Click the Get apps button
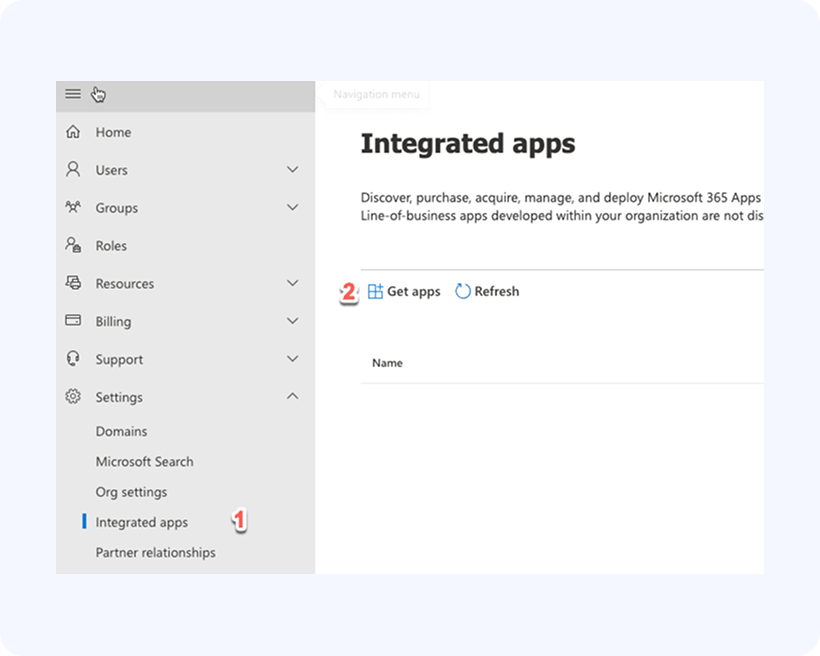Image resolution: width=820 pixels, height=656 pixels. pos(404,292)
